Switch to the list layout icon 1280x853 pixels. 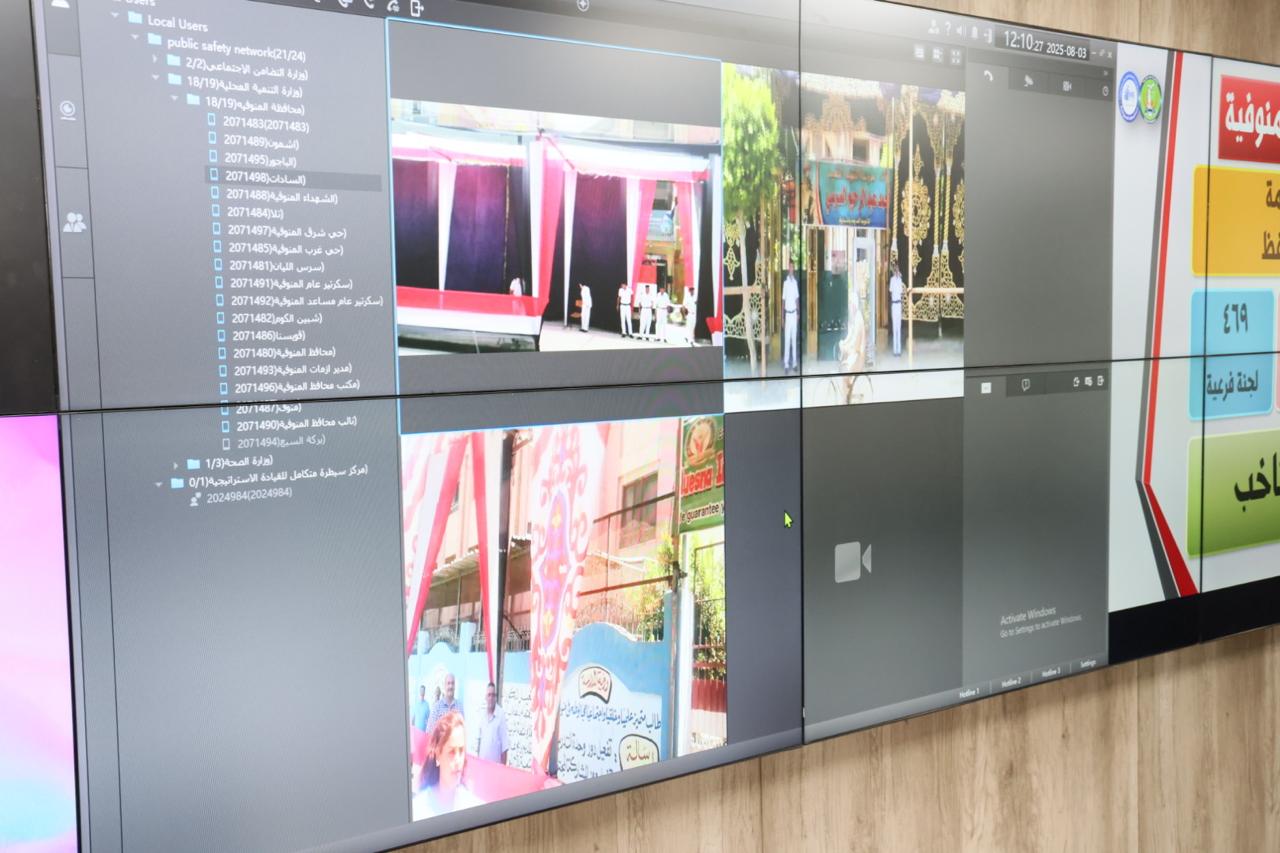pos(919,52)
